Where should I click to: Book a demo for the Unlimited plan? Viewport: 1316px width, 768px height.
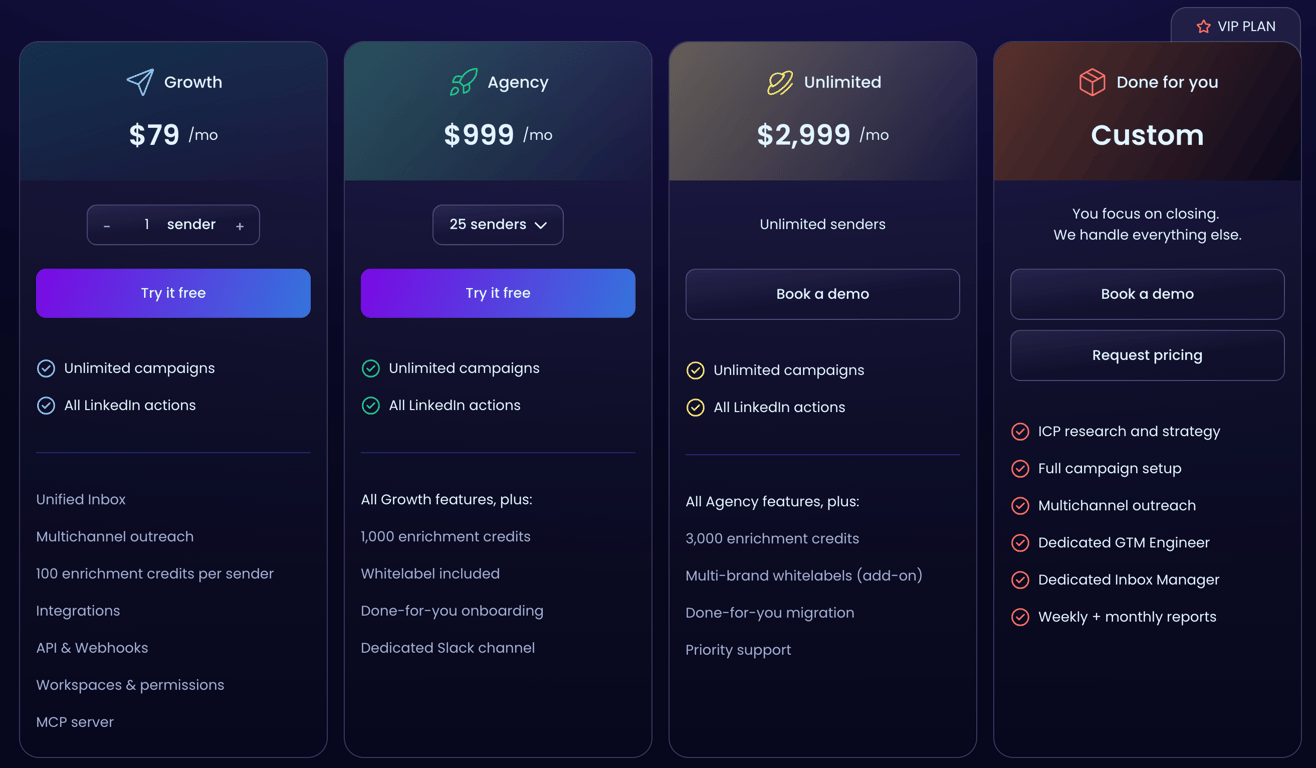pos(823,294)
